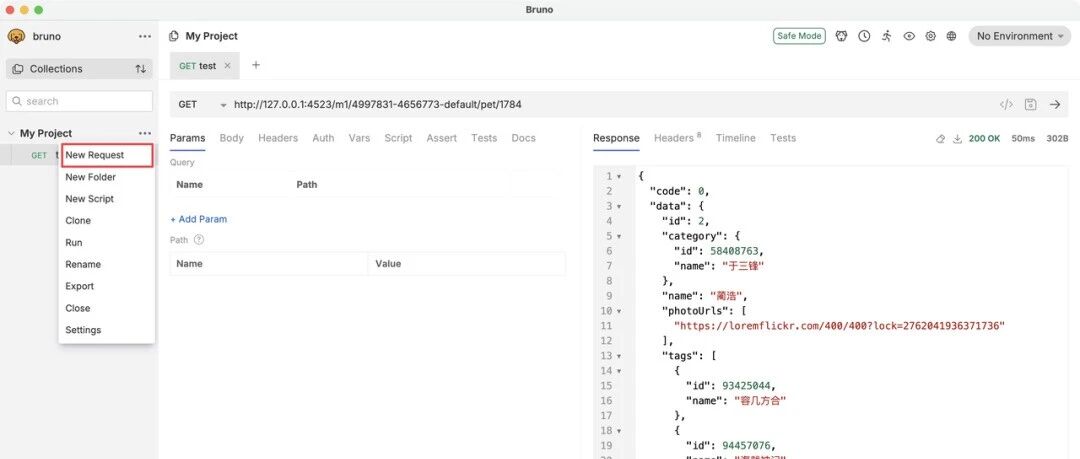Toggle the Safe Mode badge

pyautogui.click(x=798, y=36)
